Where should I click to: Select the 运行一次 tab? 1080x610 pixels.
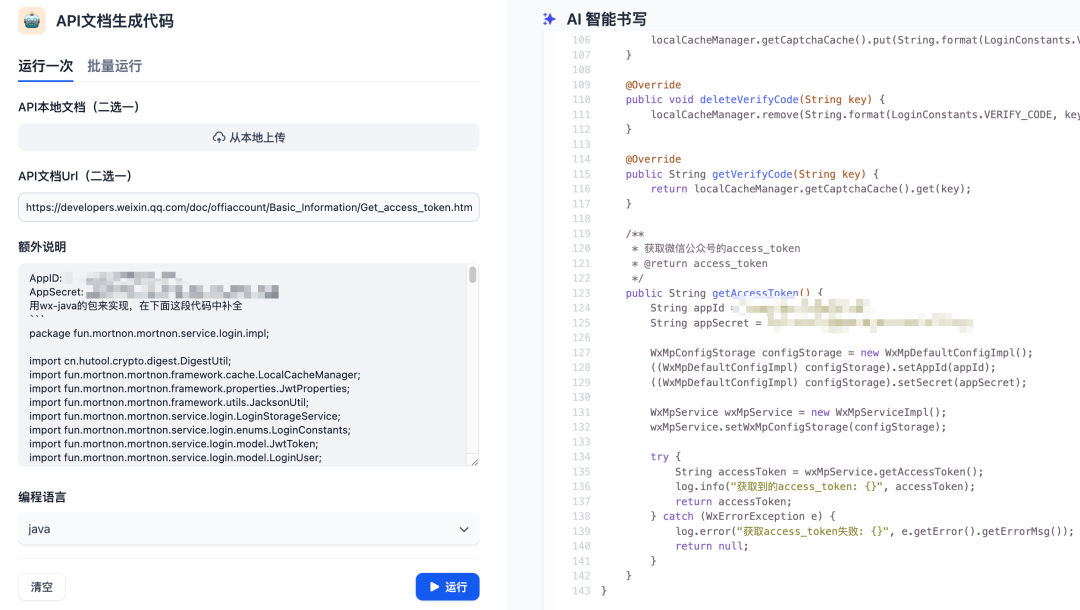click(x=46, y=64)
